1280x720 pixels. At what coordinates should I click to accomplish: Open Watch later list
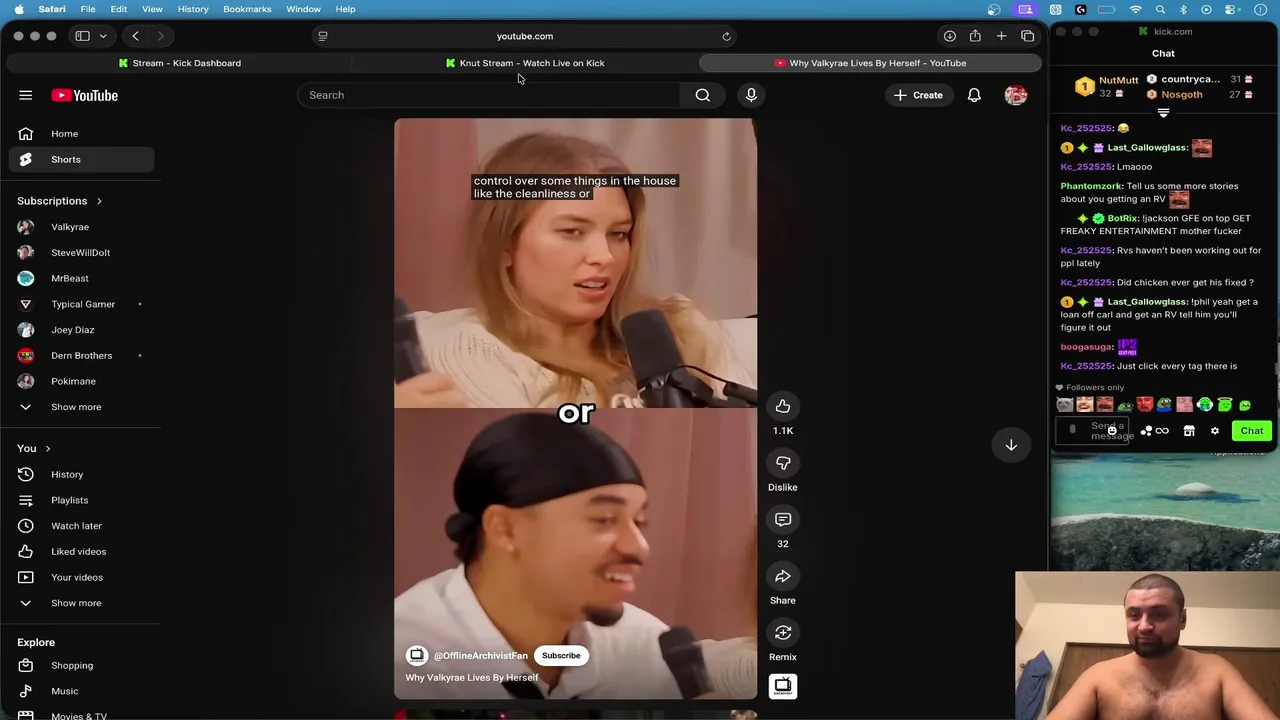click(x=80, y=526)
